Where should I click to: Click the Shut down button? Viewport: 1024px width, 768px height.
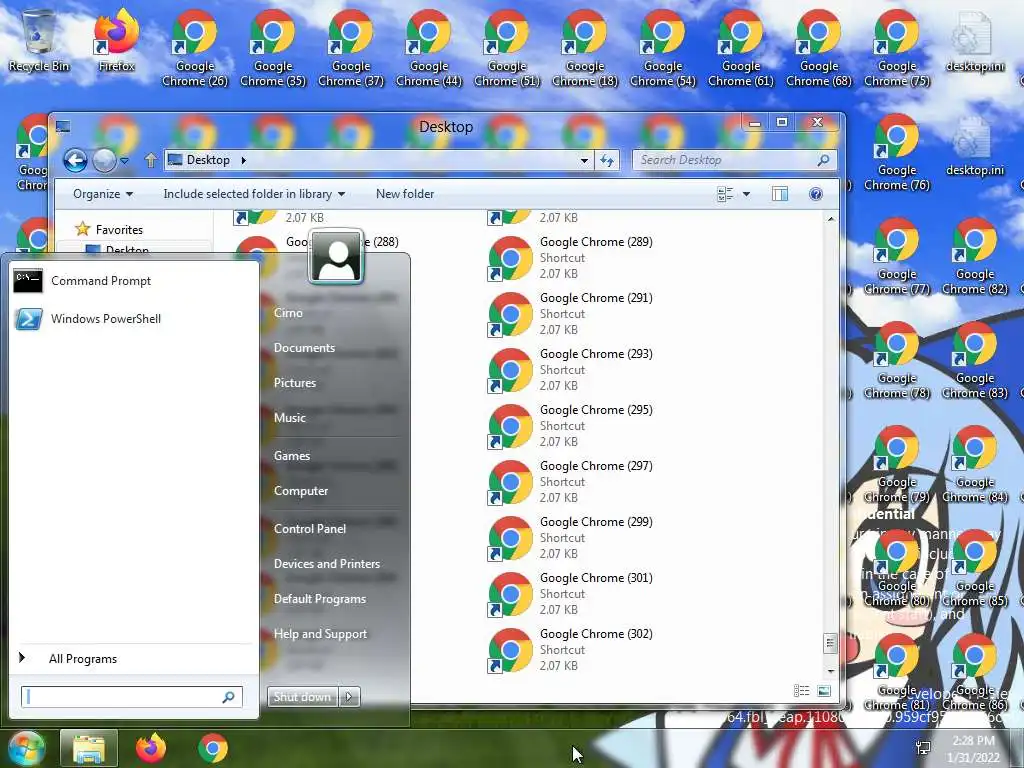tap(302, 697)
